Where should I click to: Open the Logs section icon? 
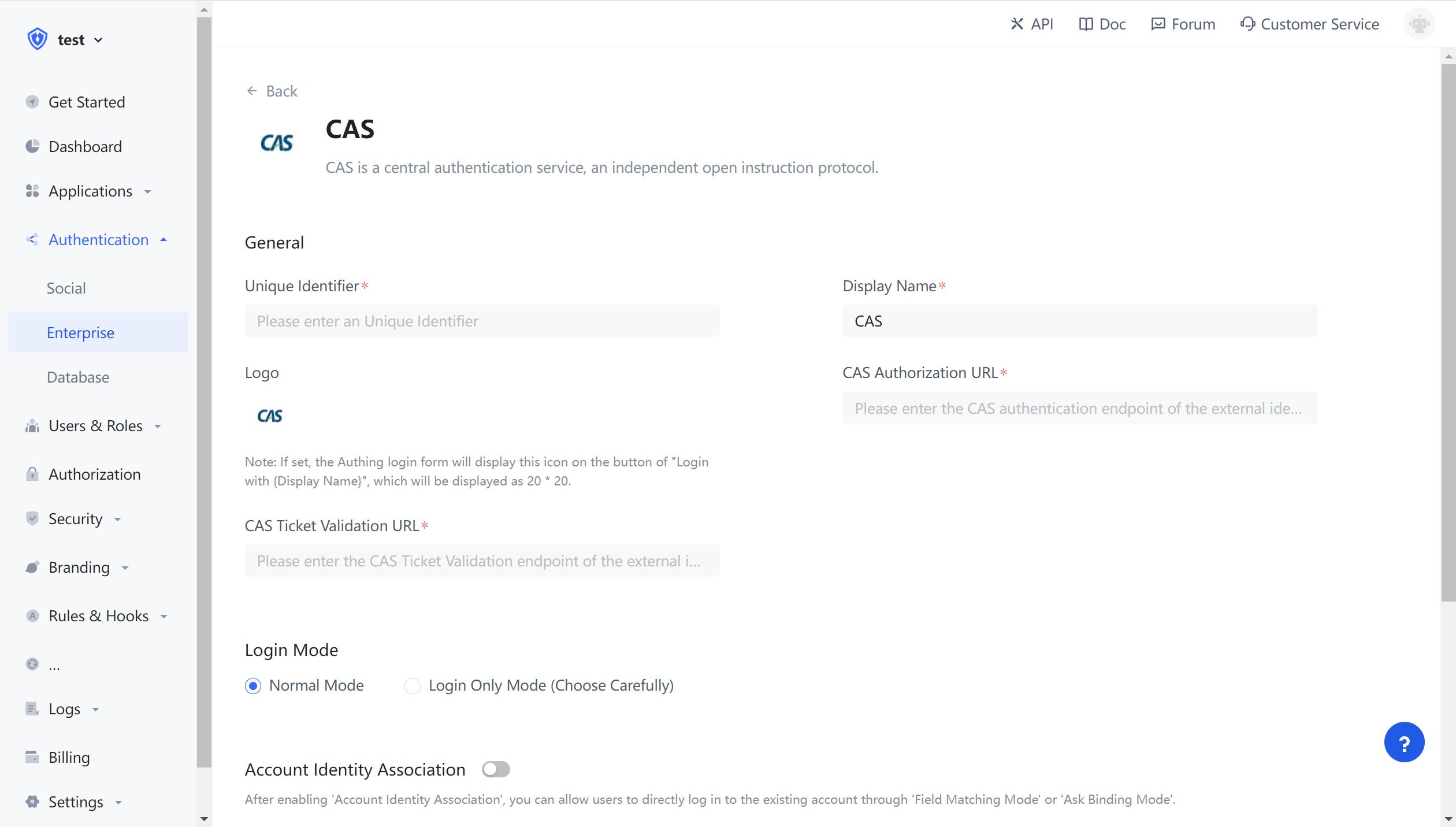(x=33, y=709)
